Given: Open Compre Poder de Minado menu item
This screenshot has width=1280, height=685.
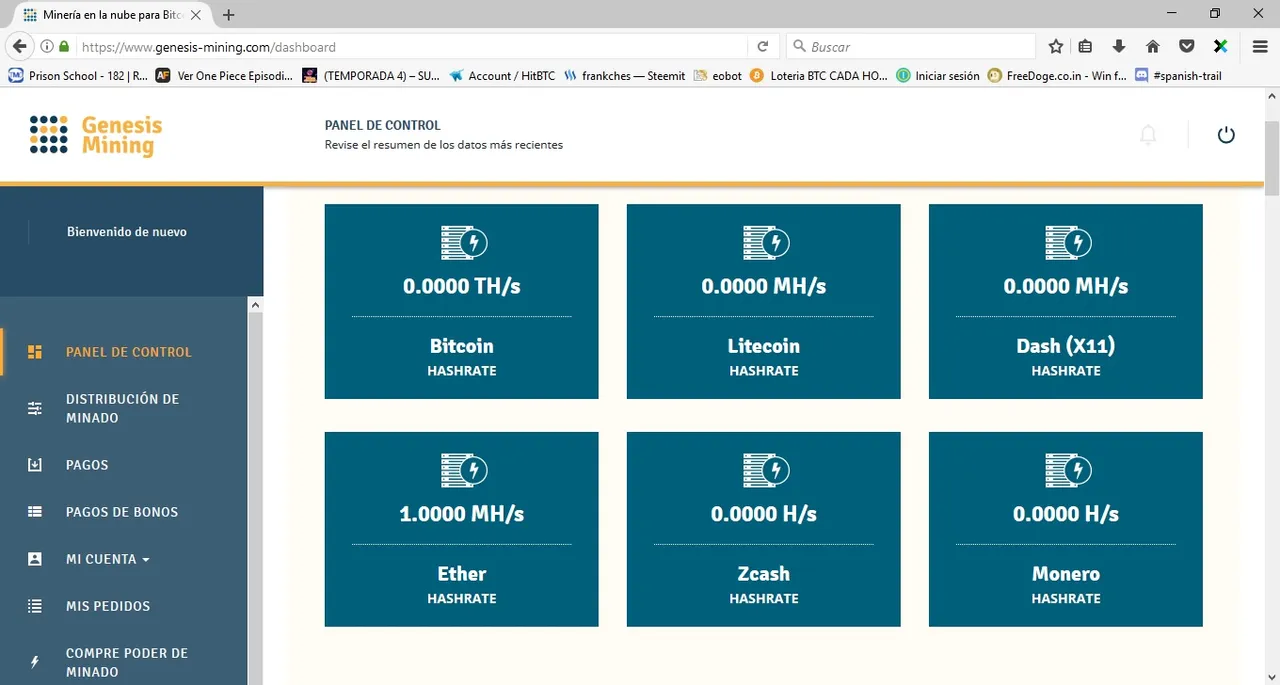Looking at the screenshot, I should pyautogui.click(x=127, y=662).
